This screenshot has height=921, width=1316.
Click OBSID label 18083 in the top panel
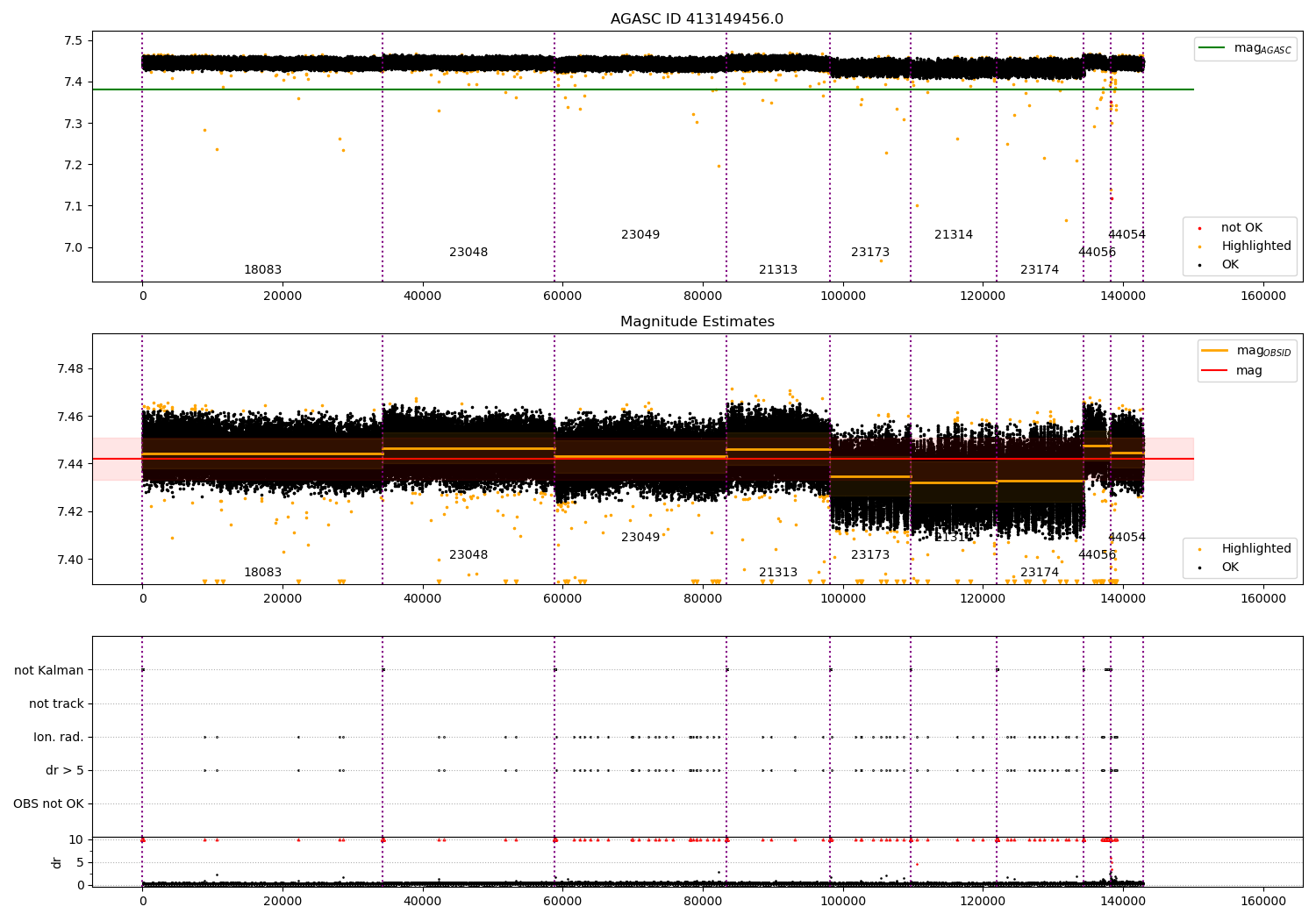[x=262, y=270]
